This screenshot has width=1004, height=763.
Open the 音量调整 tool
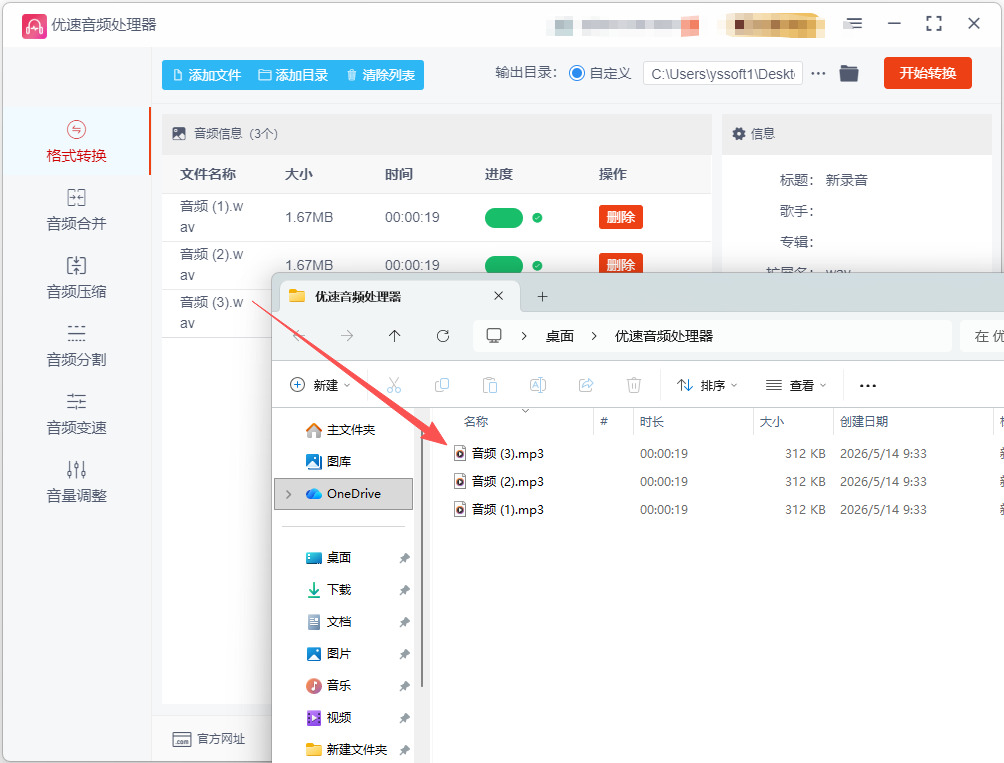click(76, 482)
